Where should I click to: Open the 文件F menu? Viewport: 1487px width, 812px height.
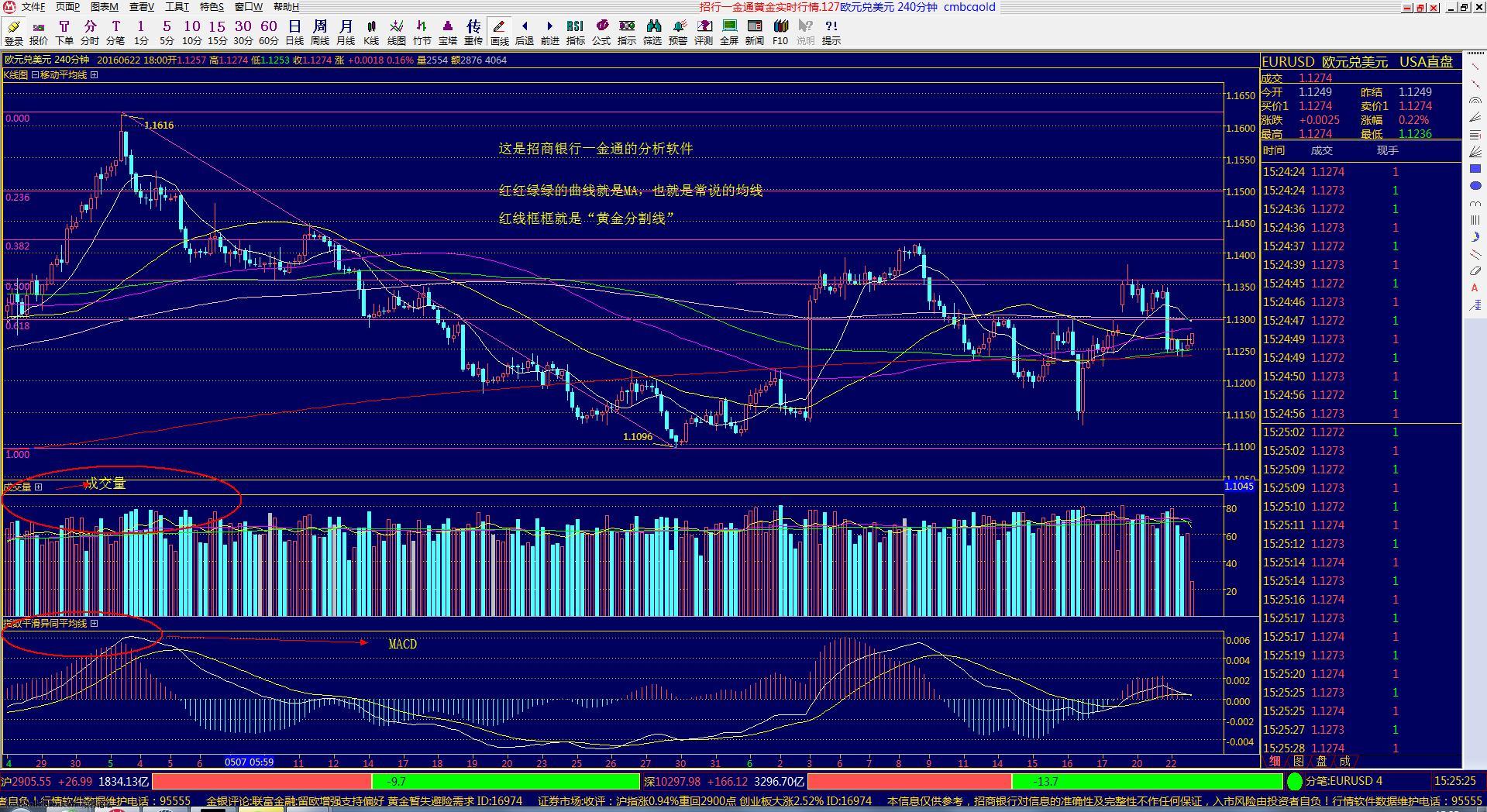point(33,7)
